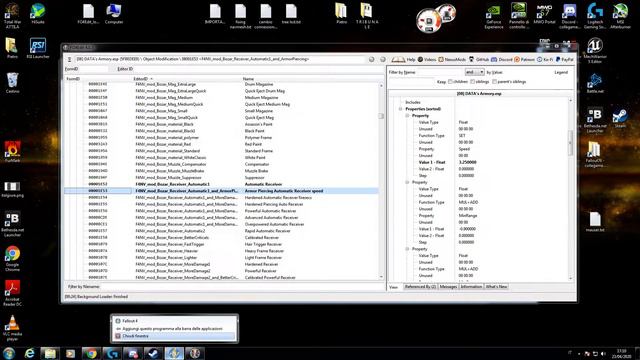Open the Fallout 4 taskbar icon

point(195,353)
